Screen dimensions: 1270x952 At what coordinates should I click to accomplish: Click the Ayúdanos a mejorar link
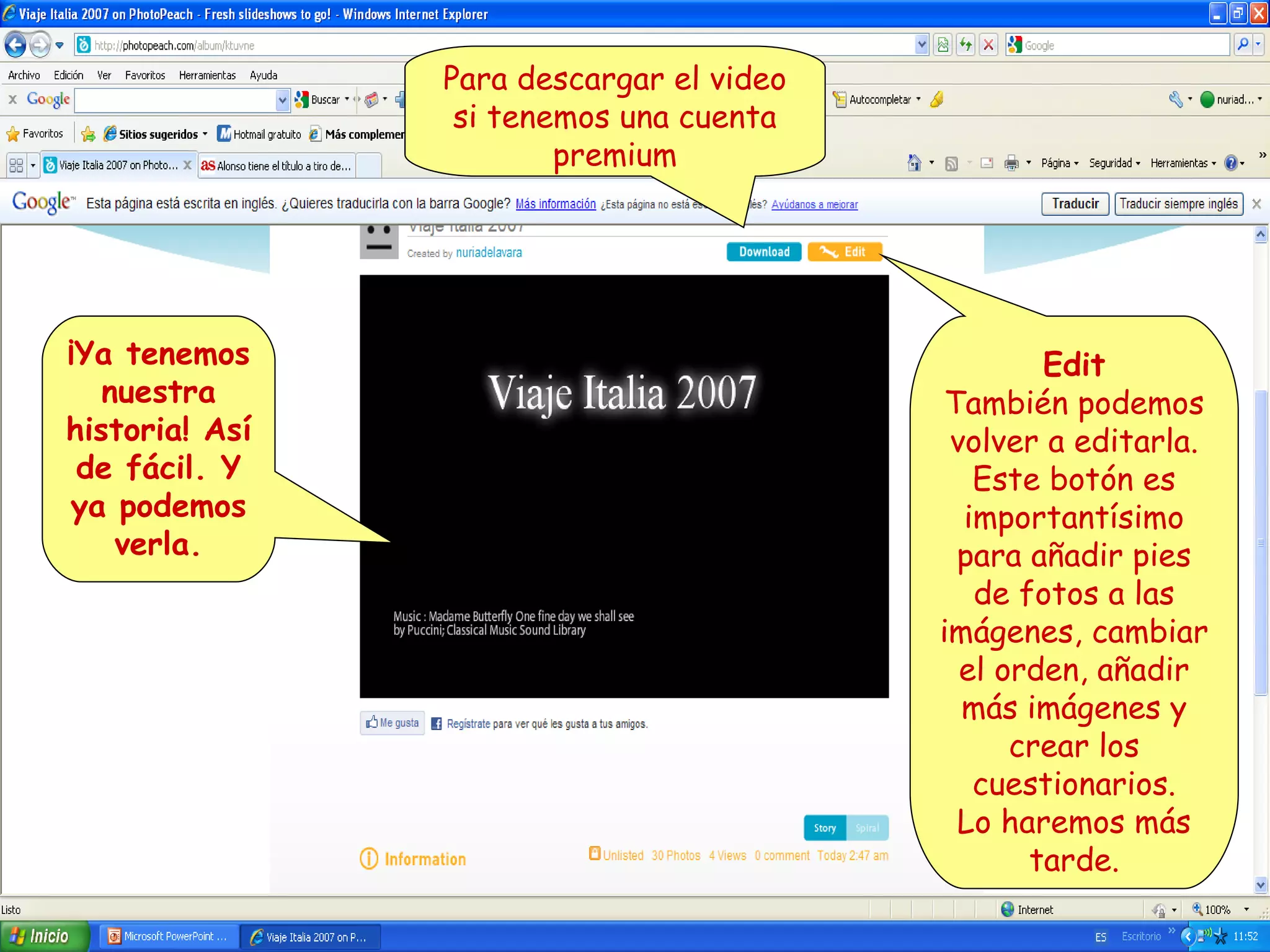(814, 205)
